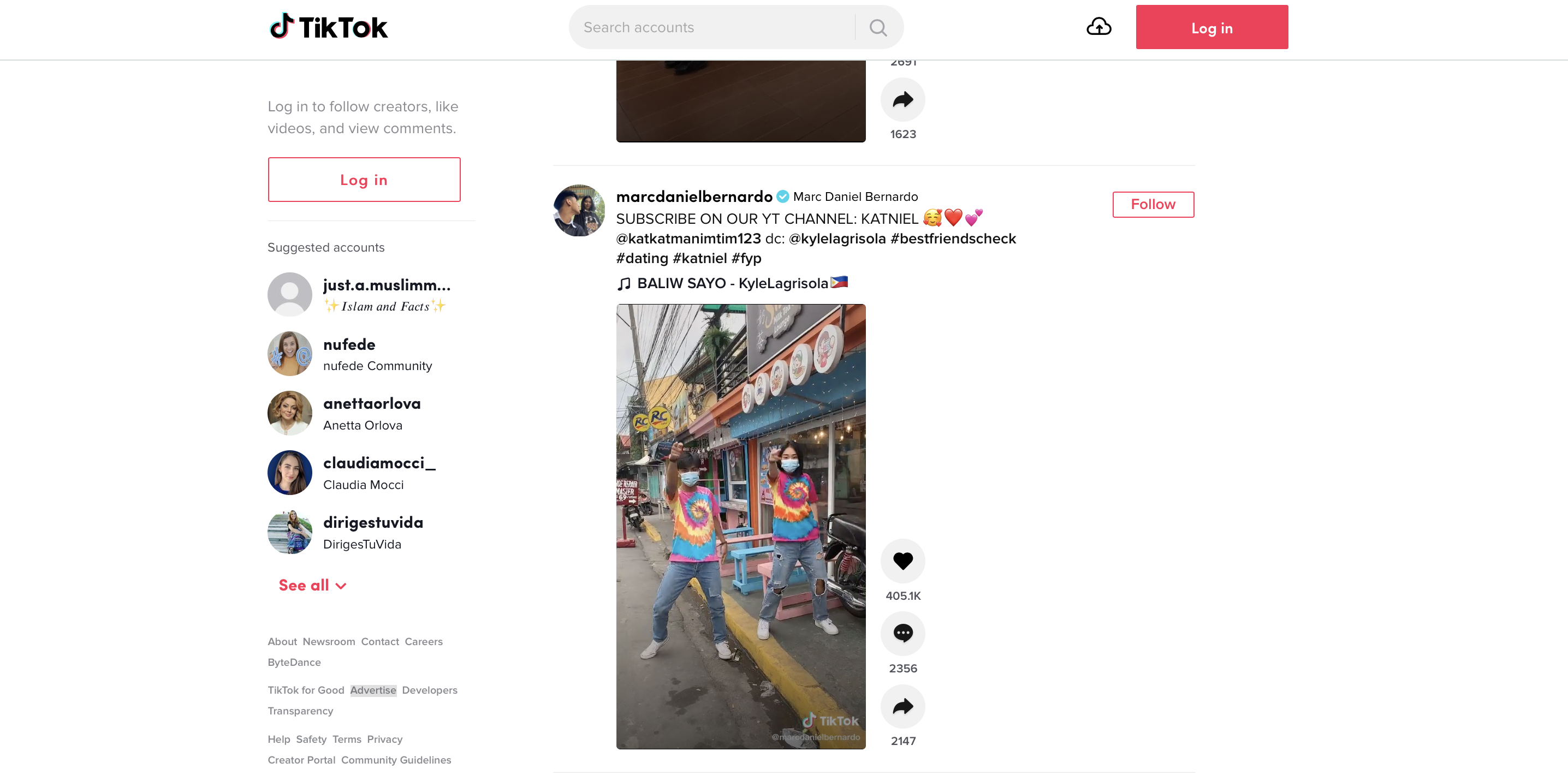Open the ByteDance footer link
The image size is (1568, 775).
click(294, 663)
